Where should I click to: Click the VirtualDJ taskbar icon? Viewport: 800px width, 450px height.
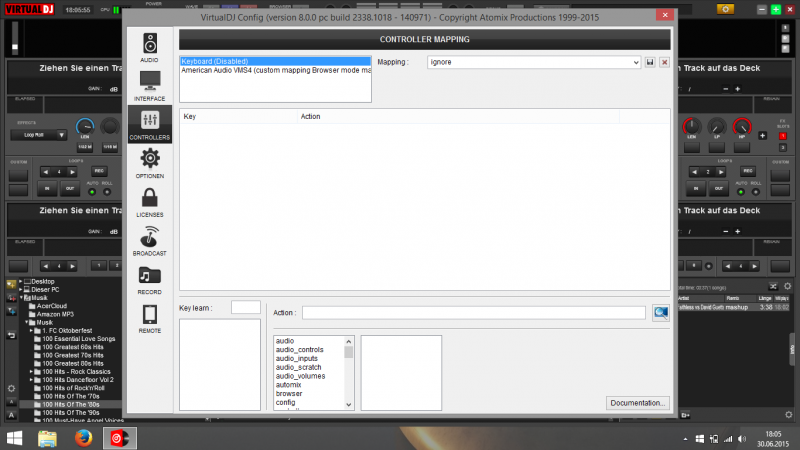point(120,438)
